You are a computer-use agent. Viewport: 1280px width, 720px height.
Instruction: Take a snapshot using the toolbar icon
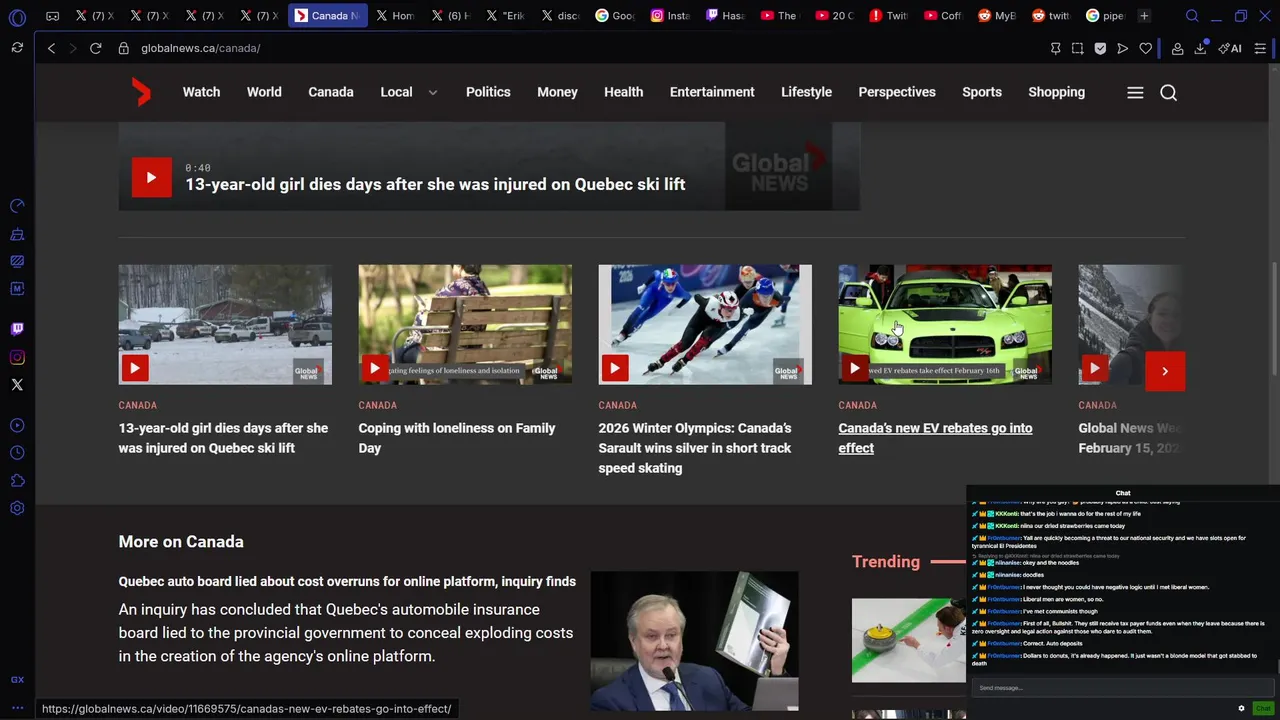pyautogui.click(x=1077, y=48)
